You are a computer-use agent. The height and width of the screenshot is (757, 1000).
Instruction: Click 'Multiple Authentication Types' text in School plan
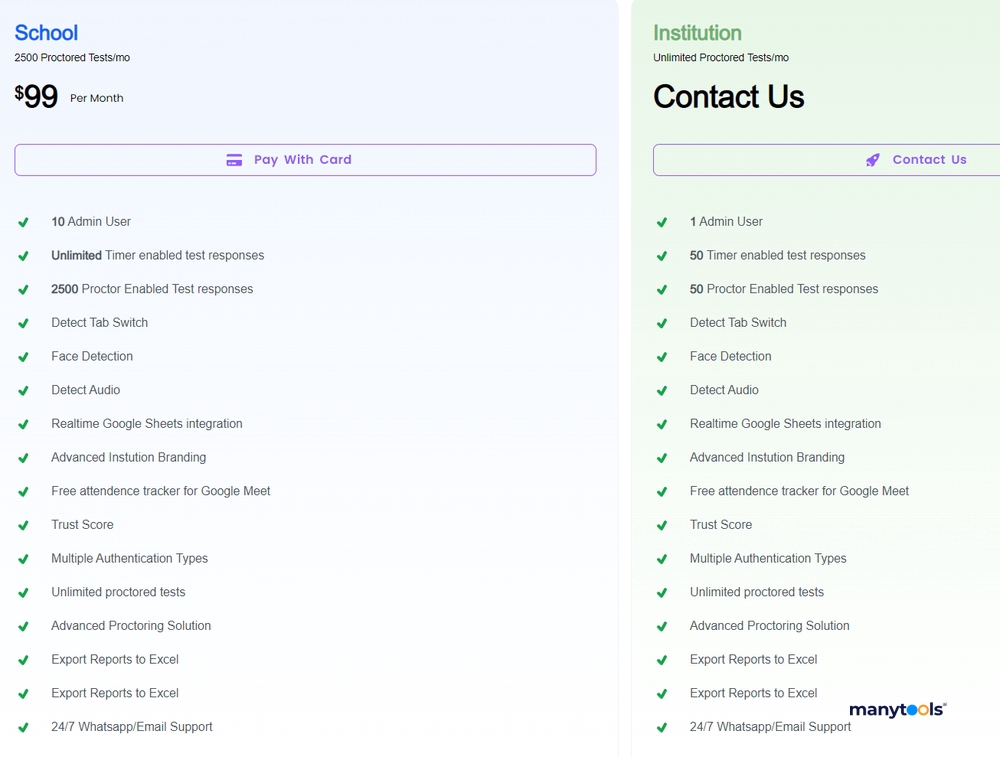[x=129, y=559]
